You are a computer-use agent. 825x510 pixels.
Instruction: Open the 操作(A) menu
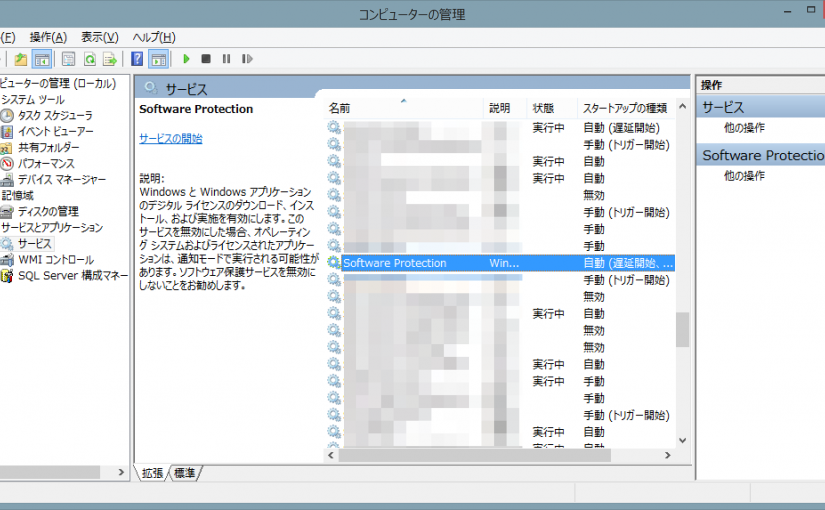pyautogui.click(x=48, y=37)
